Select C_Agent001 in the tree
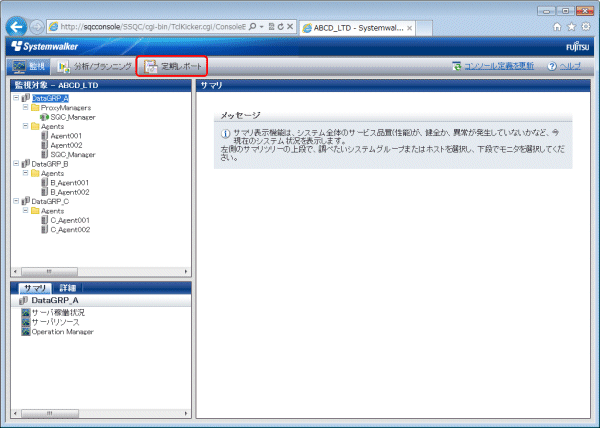Image resolution: width=600 pixels, height=428 pixels. click(70, 220)
